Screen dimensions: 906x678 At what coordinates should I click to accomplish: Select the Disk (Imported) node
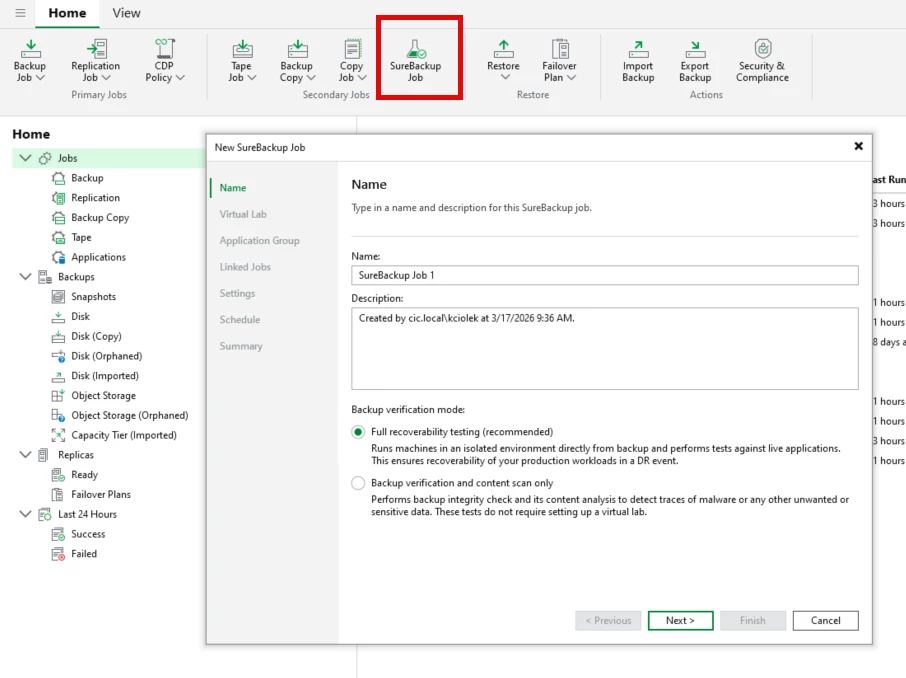point(105,376)
